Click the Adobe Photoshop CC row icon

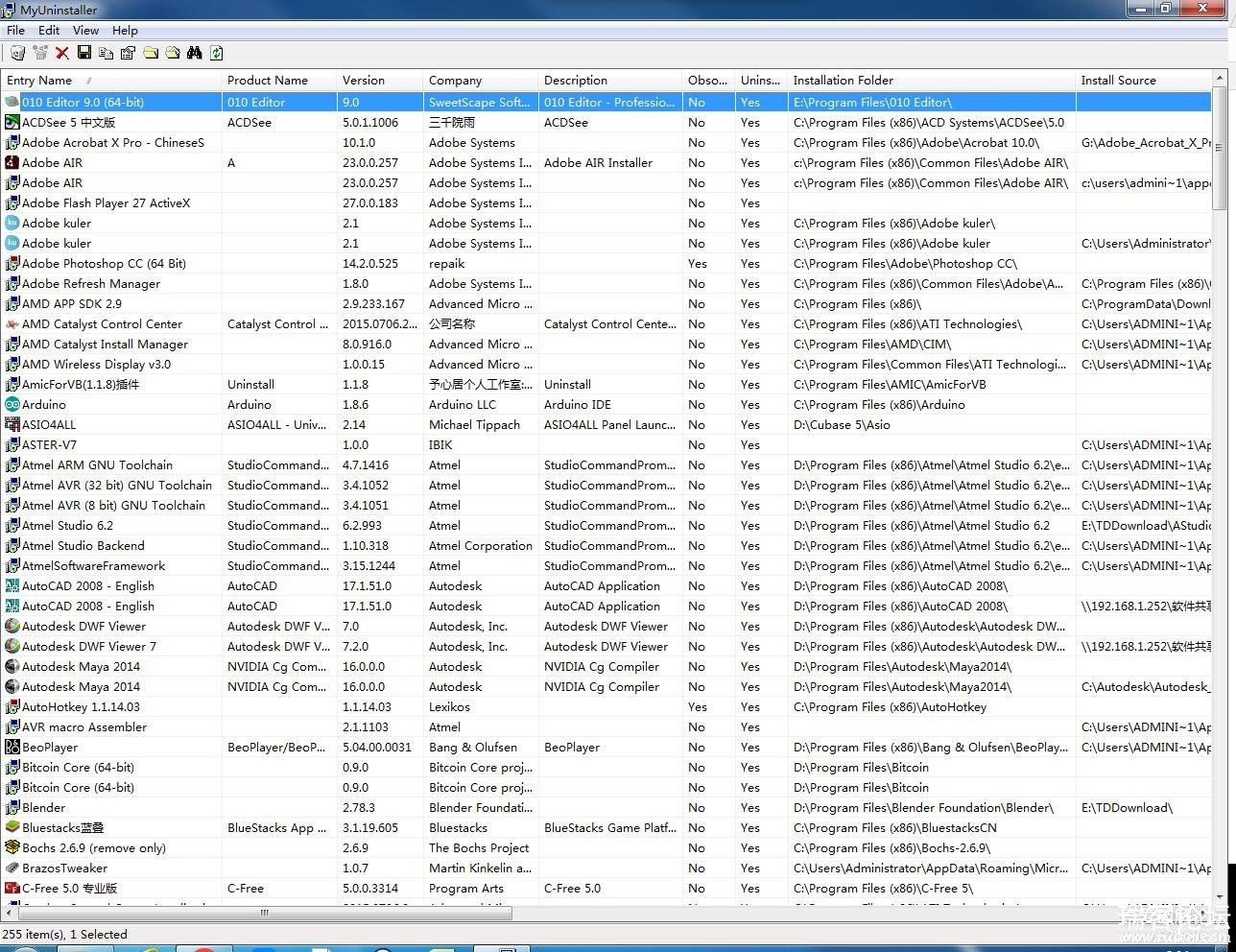(12, 263)
